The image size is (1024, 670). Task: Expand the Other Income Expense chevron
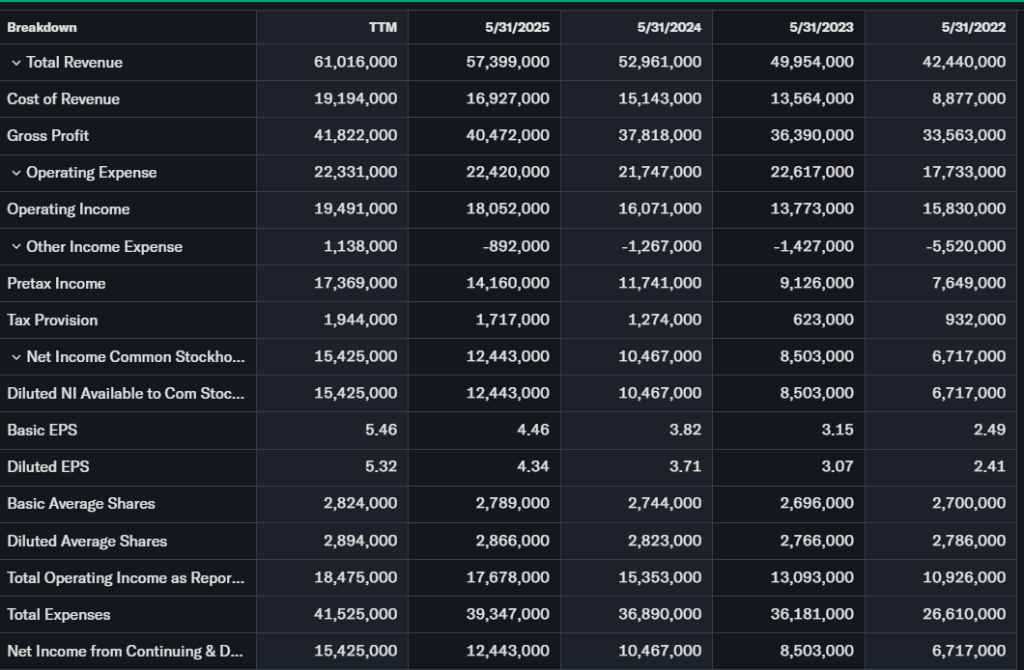16,247
